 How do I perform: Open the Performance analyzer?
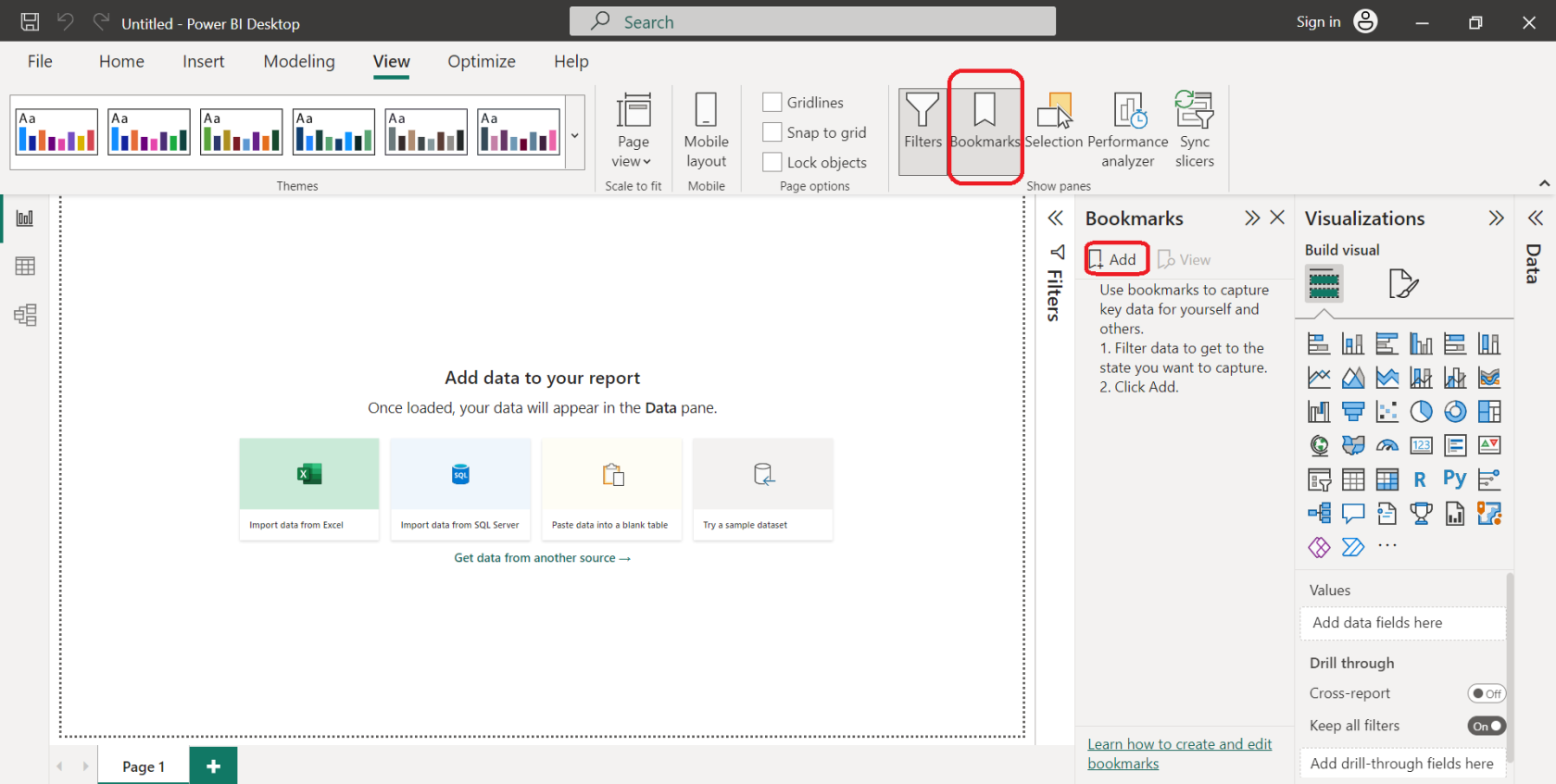pos(1127,130)
